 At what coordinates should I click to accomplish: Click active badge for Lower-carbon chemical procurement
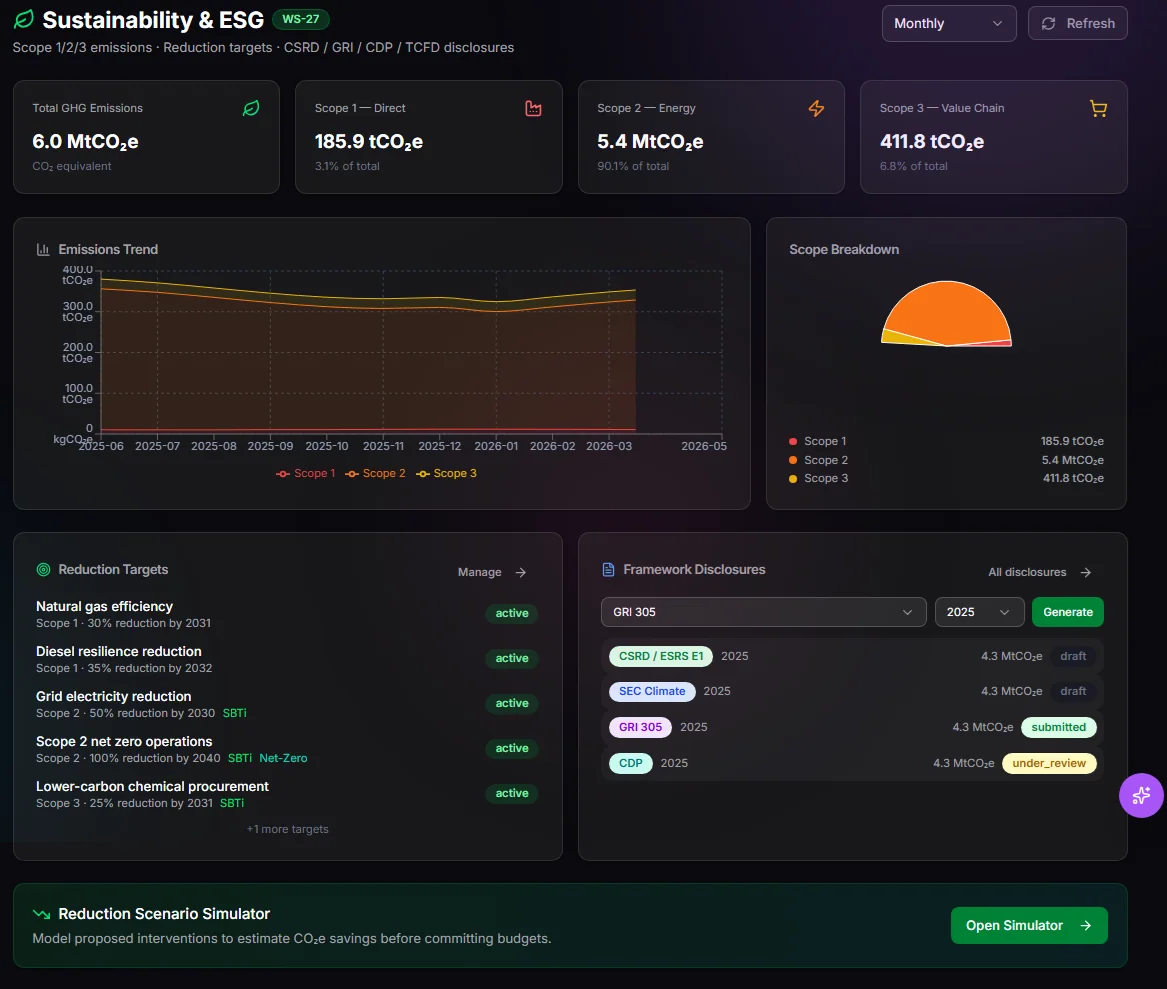click(512, 793)
